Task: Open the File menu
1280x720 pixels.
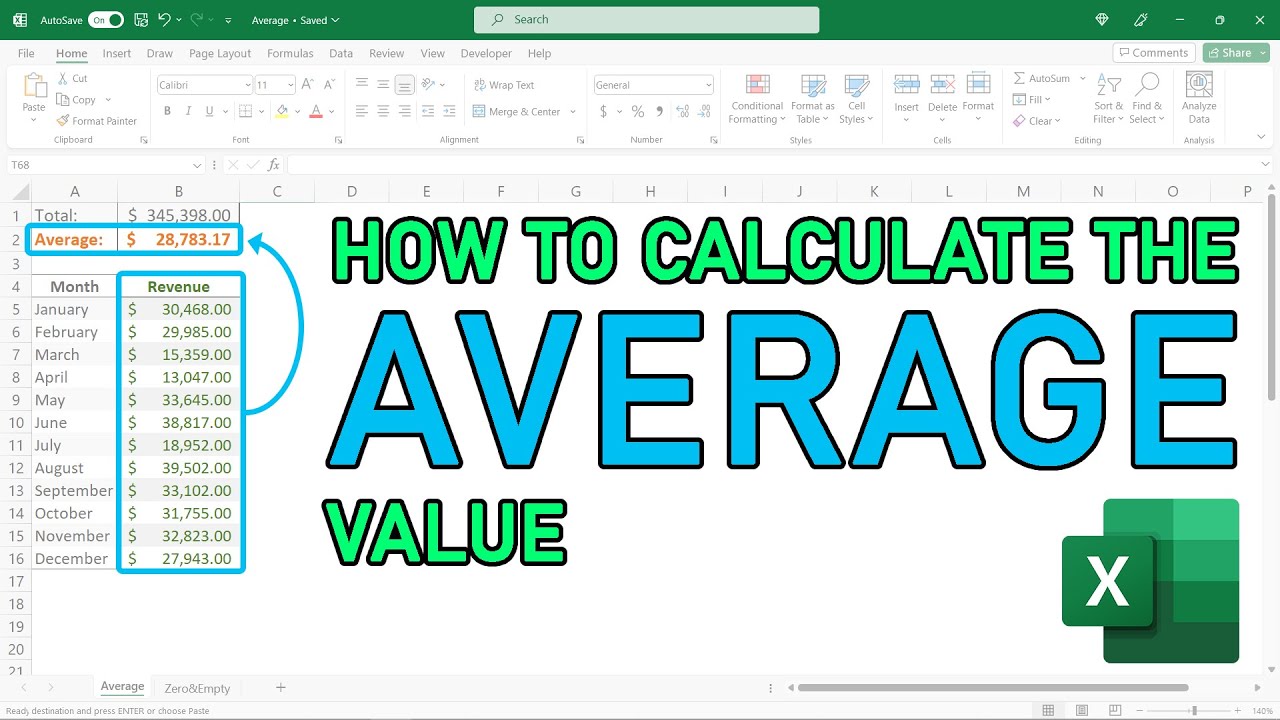Action: 26,53
